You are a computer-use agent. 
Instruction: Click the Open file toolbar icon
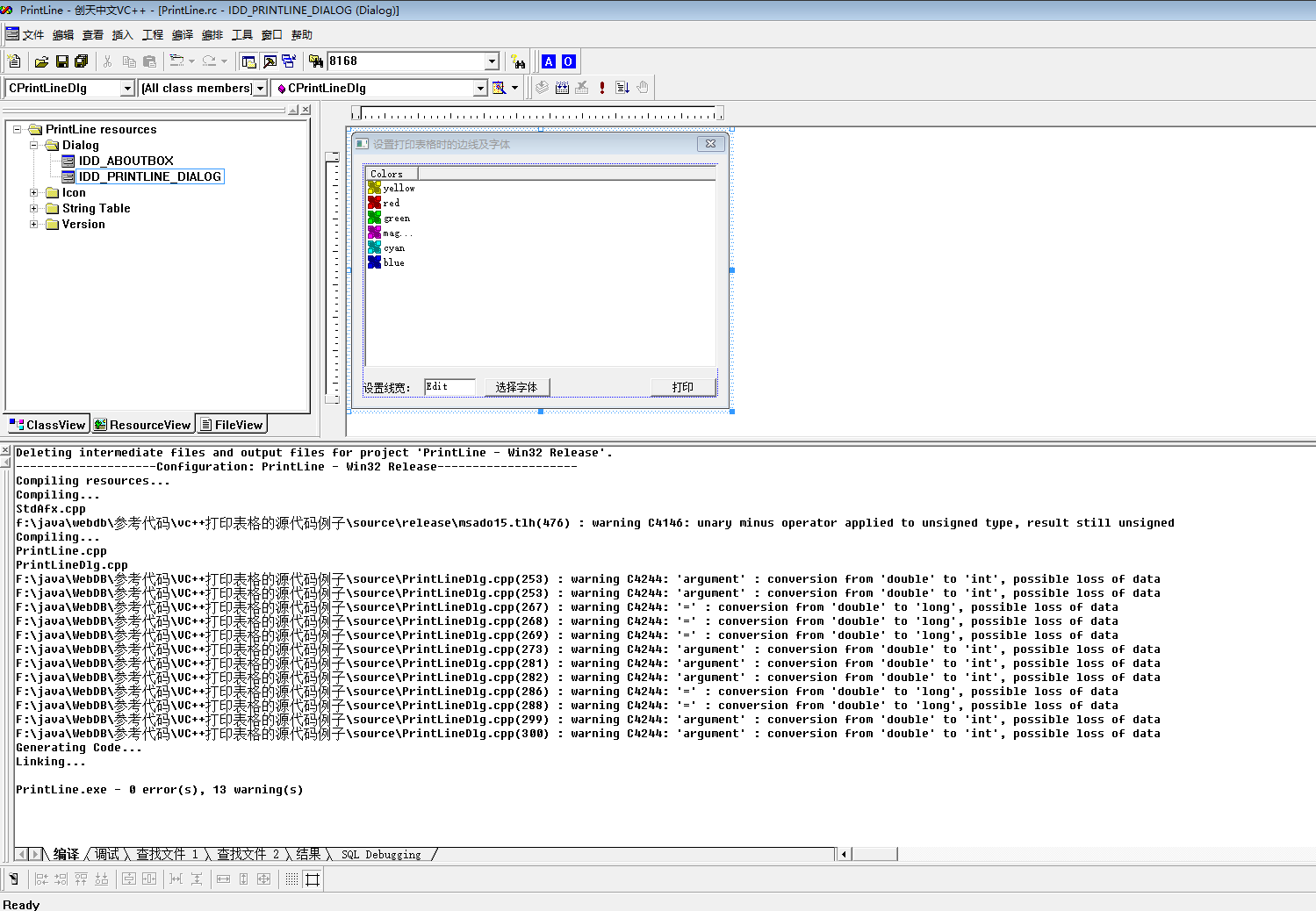(x=41, y=61)
